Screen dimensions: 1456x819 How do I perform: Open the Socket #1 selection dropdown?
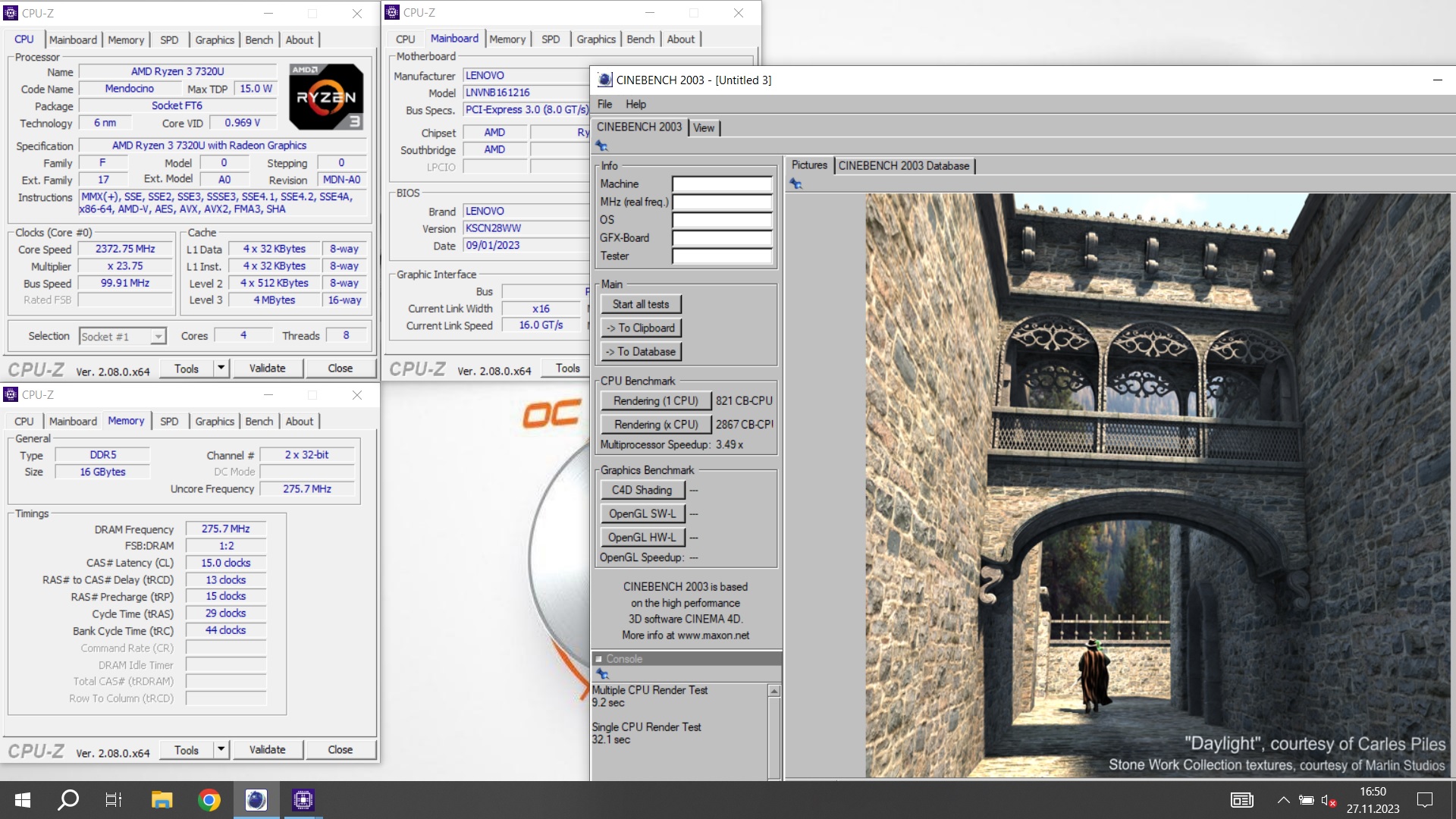(158, 336)
